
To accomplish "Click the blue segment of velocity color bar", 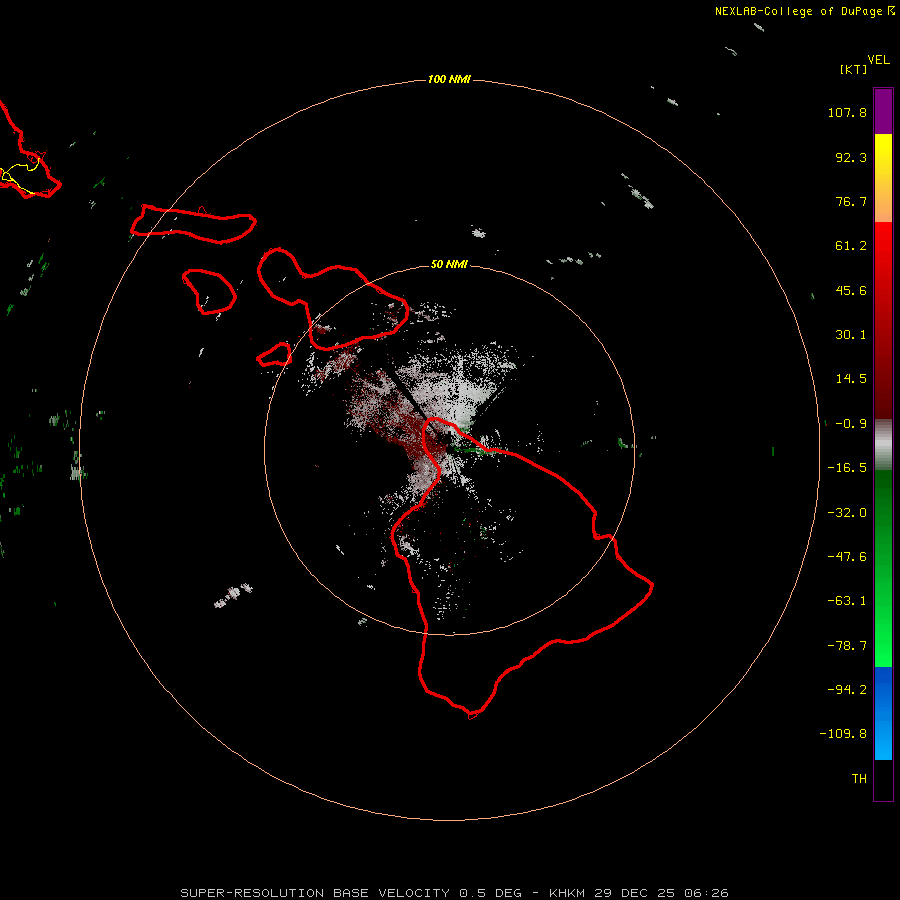I will [883, 713].
